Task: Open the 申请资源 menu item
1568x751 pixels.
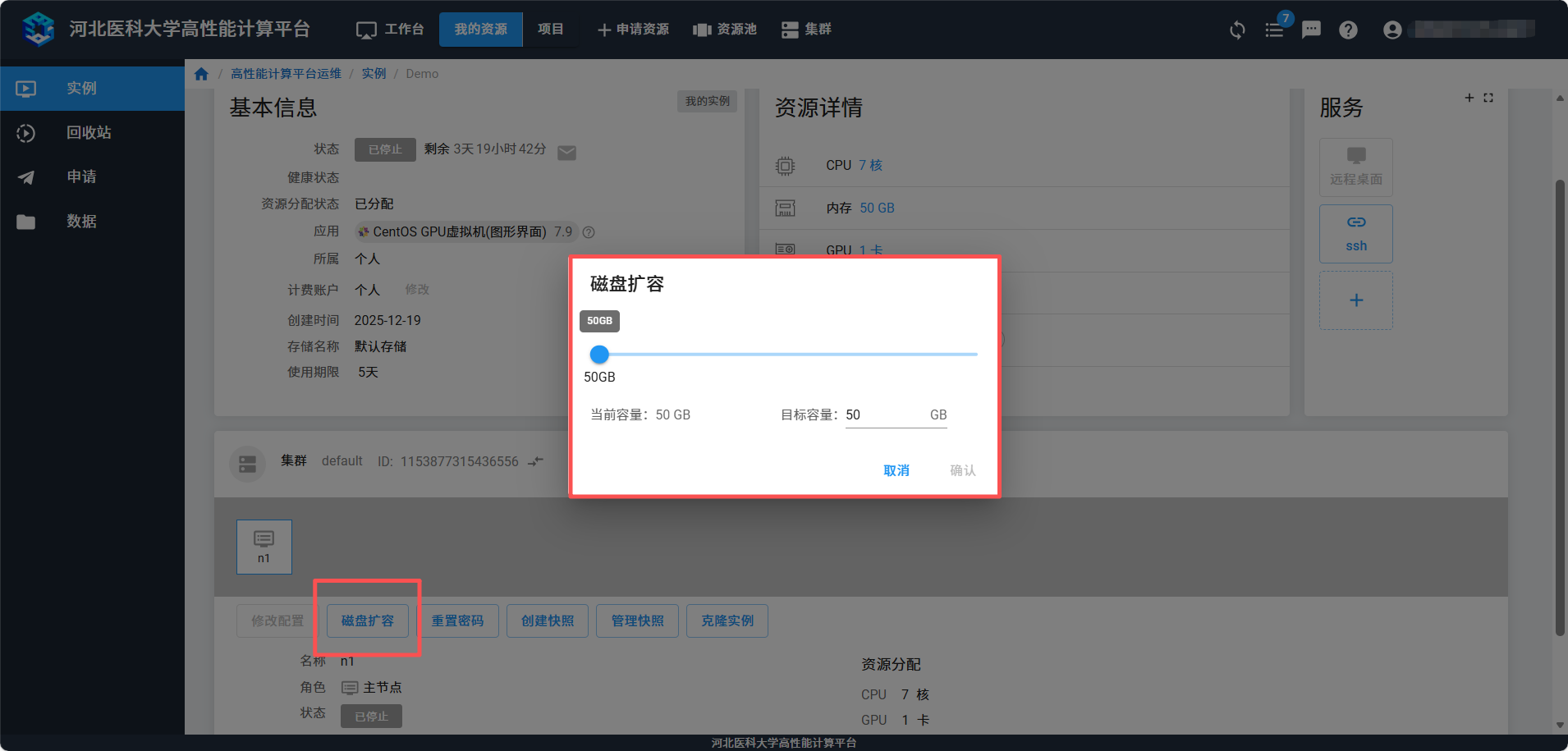Action: pyautogui.click(x=633, y=30)
